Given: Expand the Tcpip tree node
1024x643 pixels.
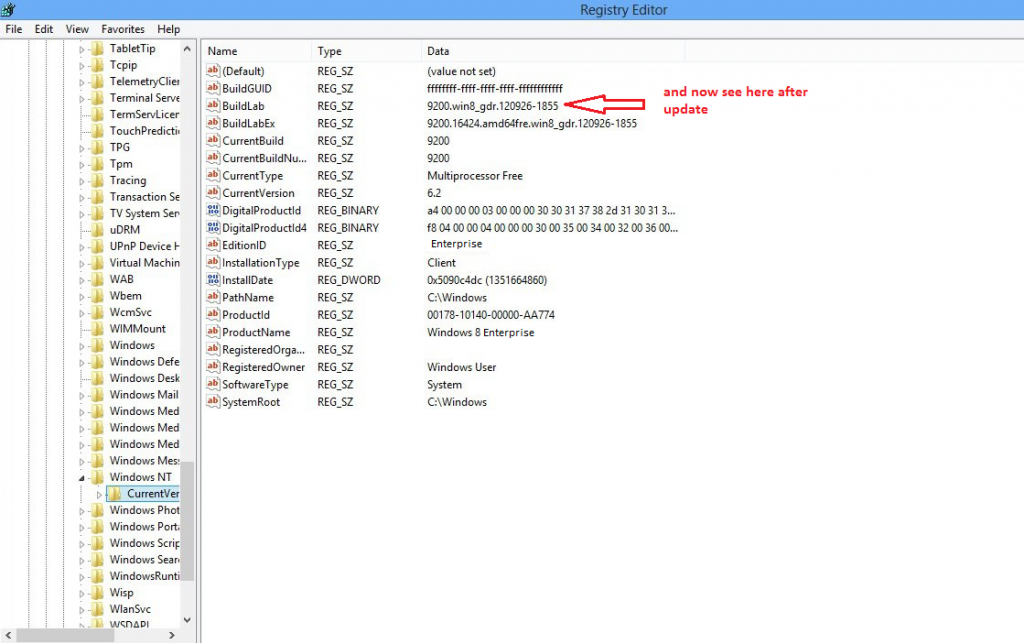Looking at the screenshot, I should [82, 66].
